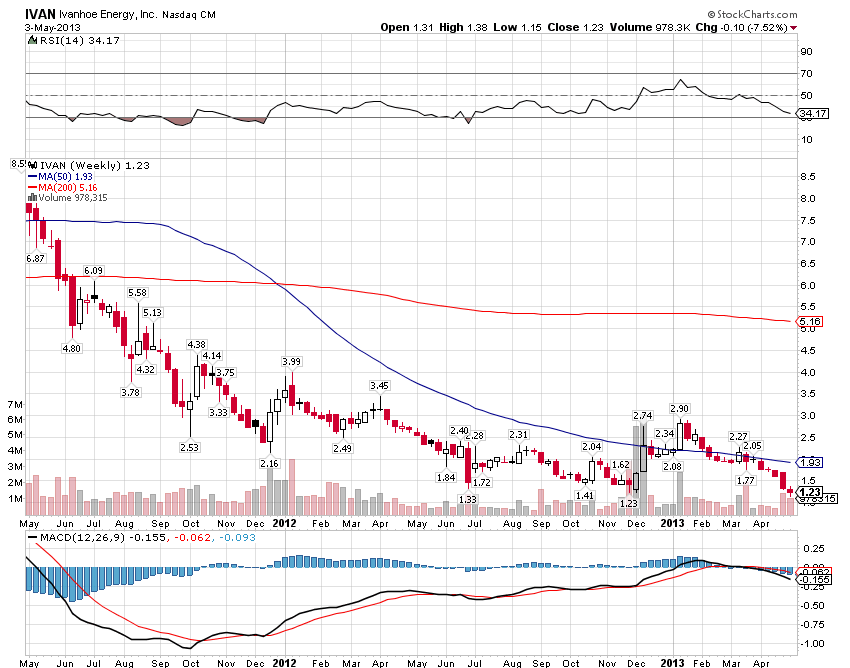Screen dimensions: 850x668
Task: Click the MA(50) 1.93 legend text
Action: [65, 177]
